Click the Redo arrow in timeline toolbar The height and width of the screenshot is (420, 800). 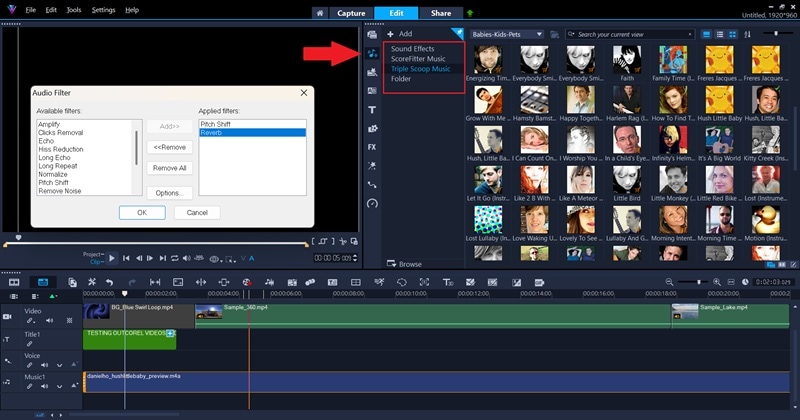pyautogui.click(x=132, y=282)
